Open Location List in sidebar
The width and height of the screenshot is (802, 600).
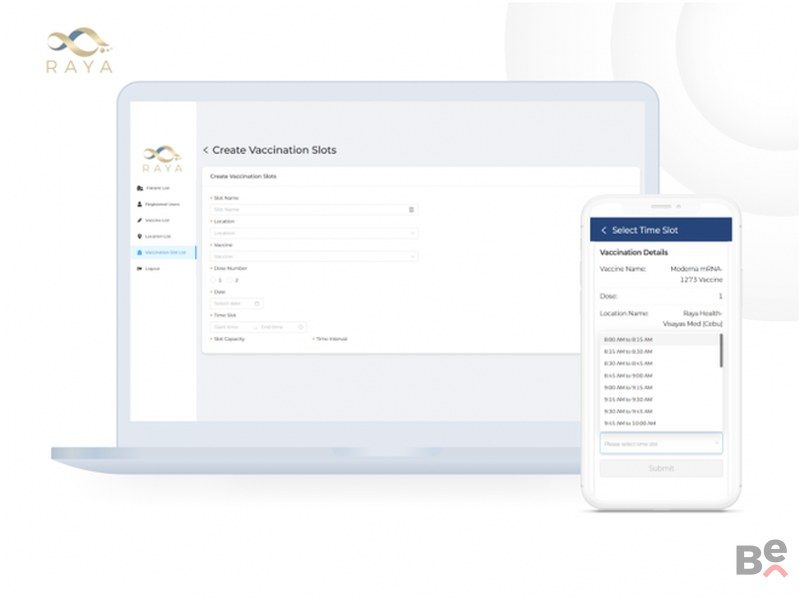coord(153,236)
